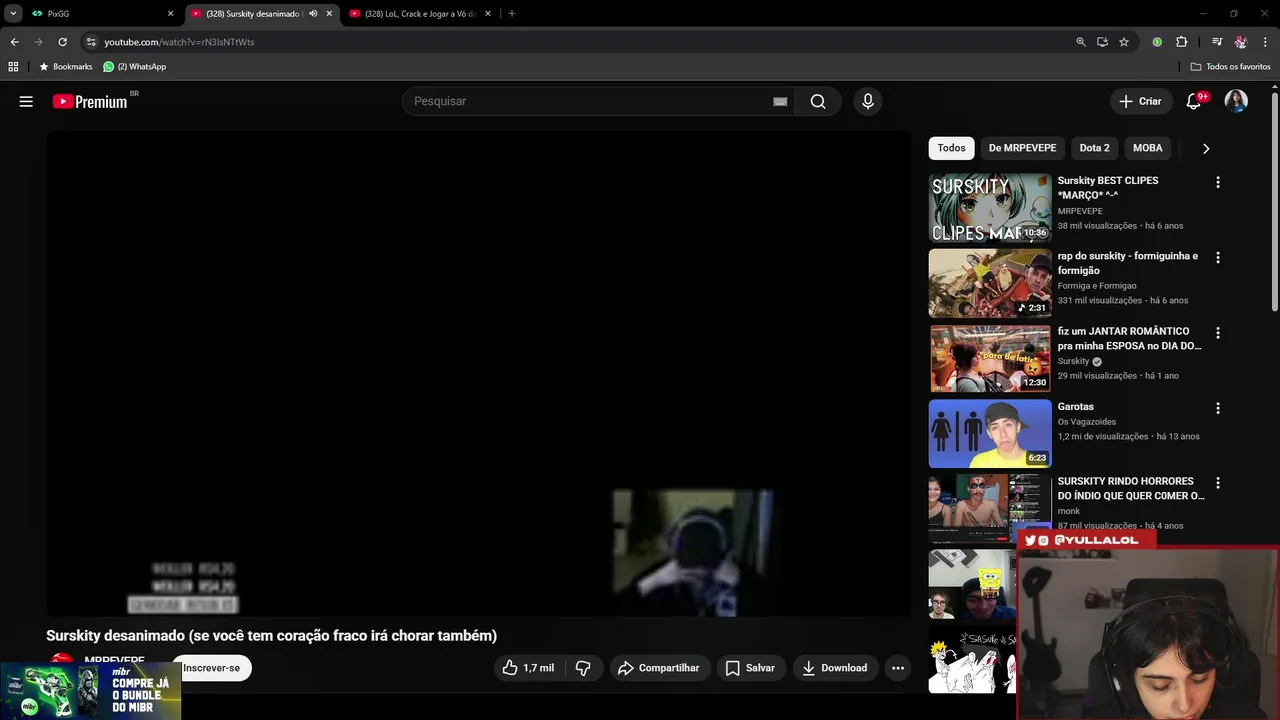Close the PixGG tab
Image resolution: width=1280 pixels, height=720 pixels.
click(x=170, y=14)
